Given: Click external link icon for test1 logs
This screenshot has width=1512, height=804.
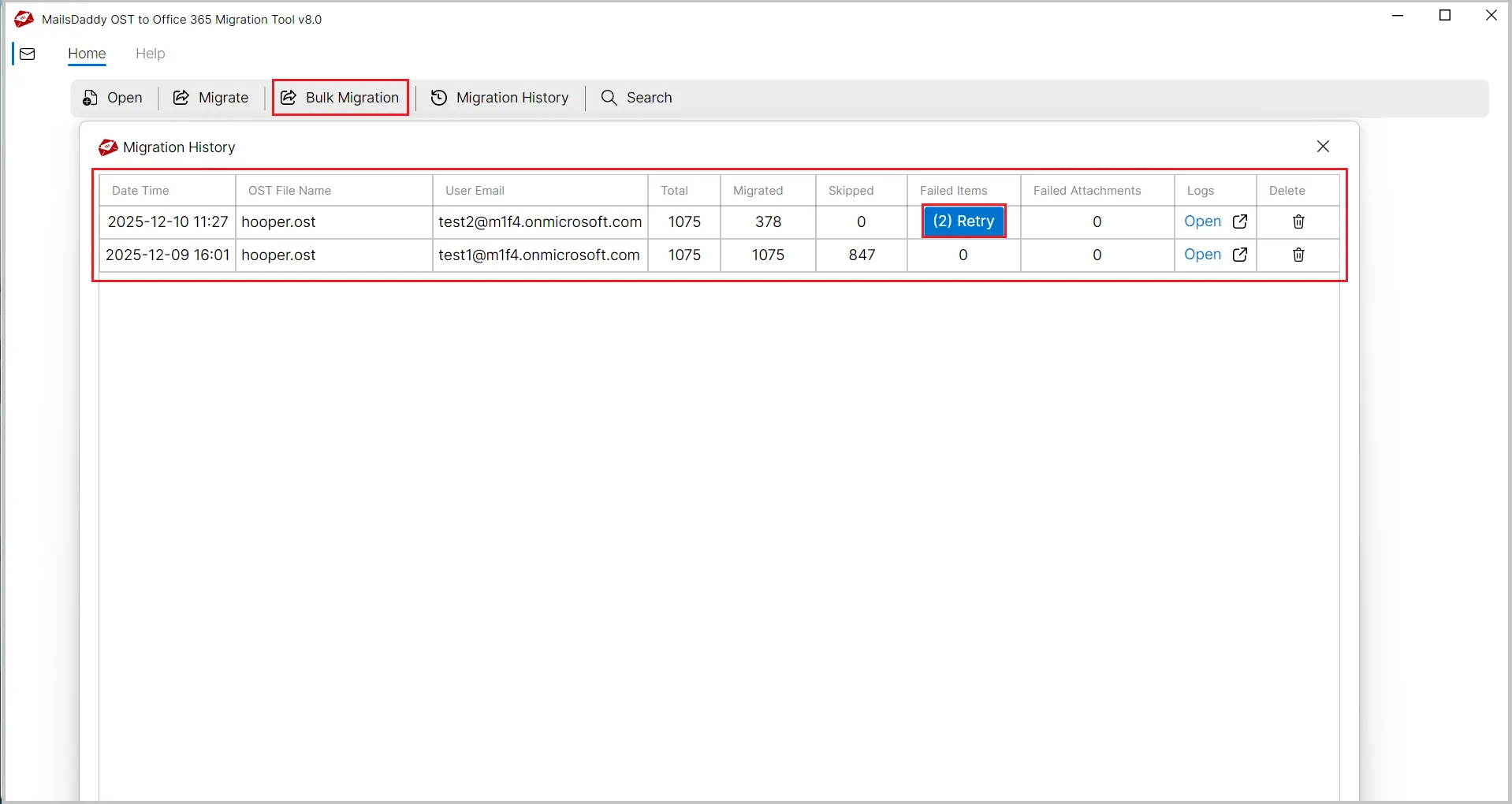Looking at the screenshot, I should coord(1240,255).
